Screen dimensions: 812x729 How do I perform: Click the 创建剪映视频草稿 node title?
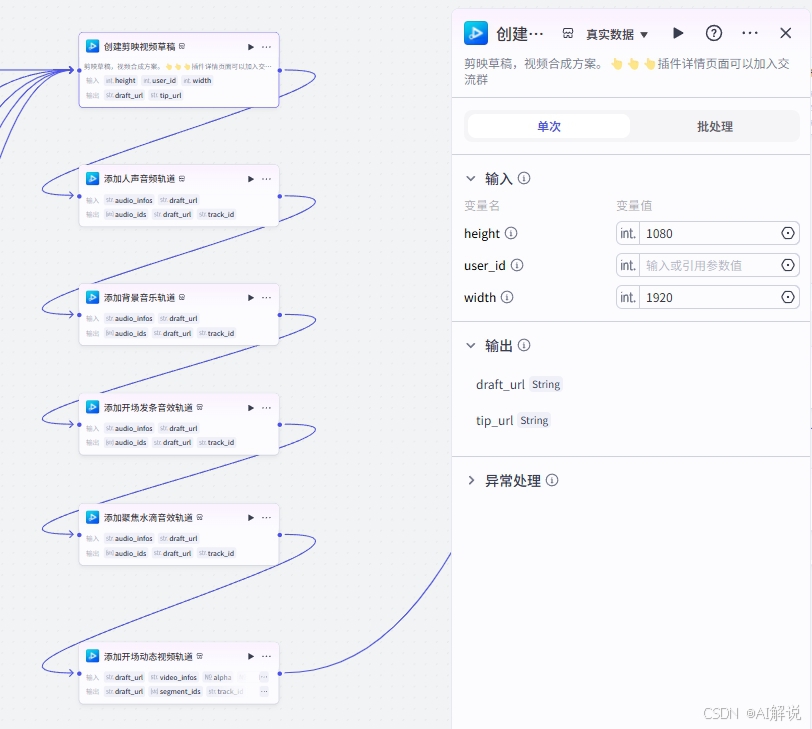coord(139,47)
